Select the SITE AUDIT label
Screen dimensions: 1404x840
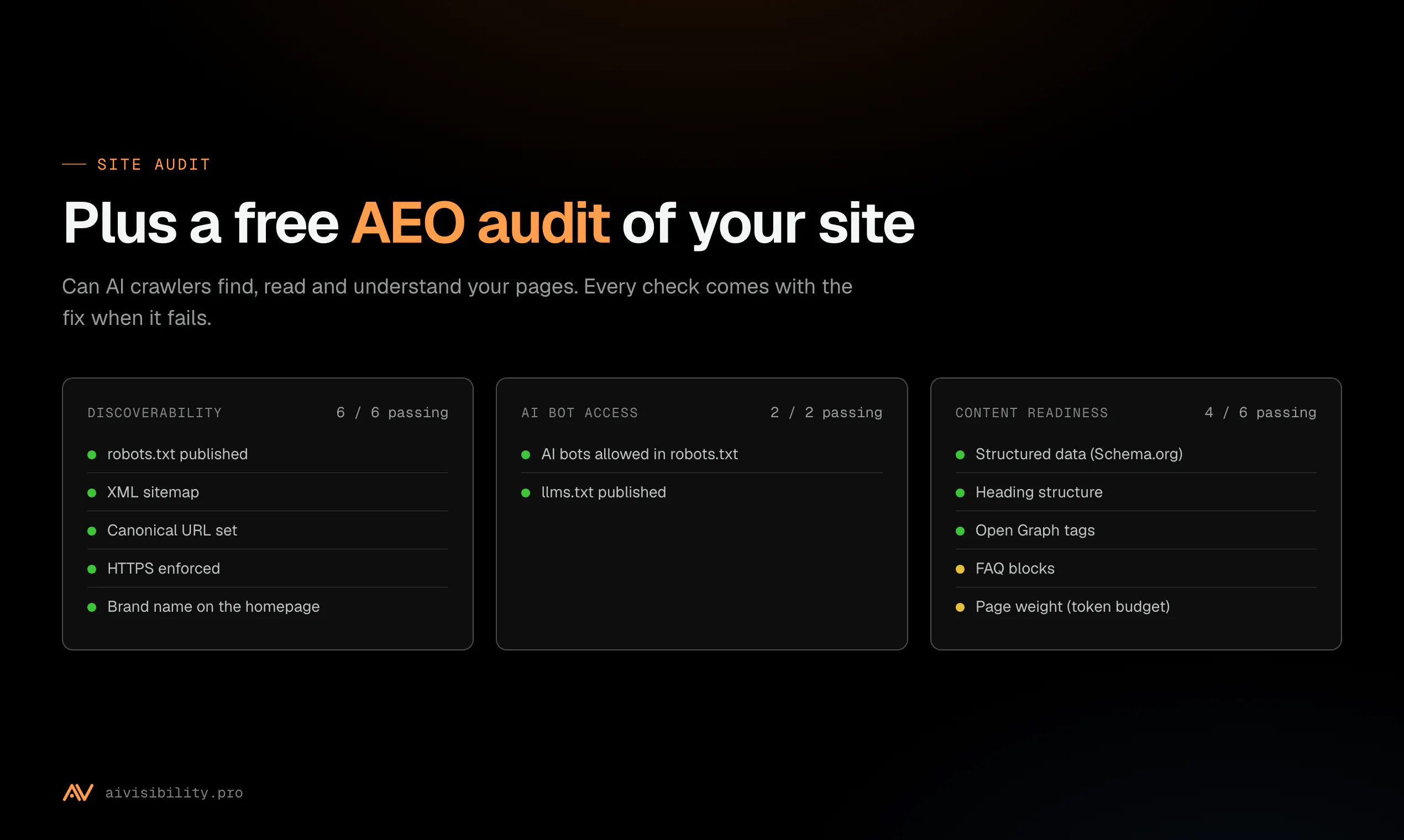154,165
